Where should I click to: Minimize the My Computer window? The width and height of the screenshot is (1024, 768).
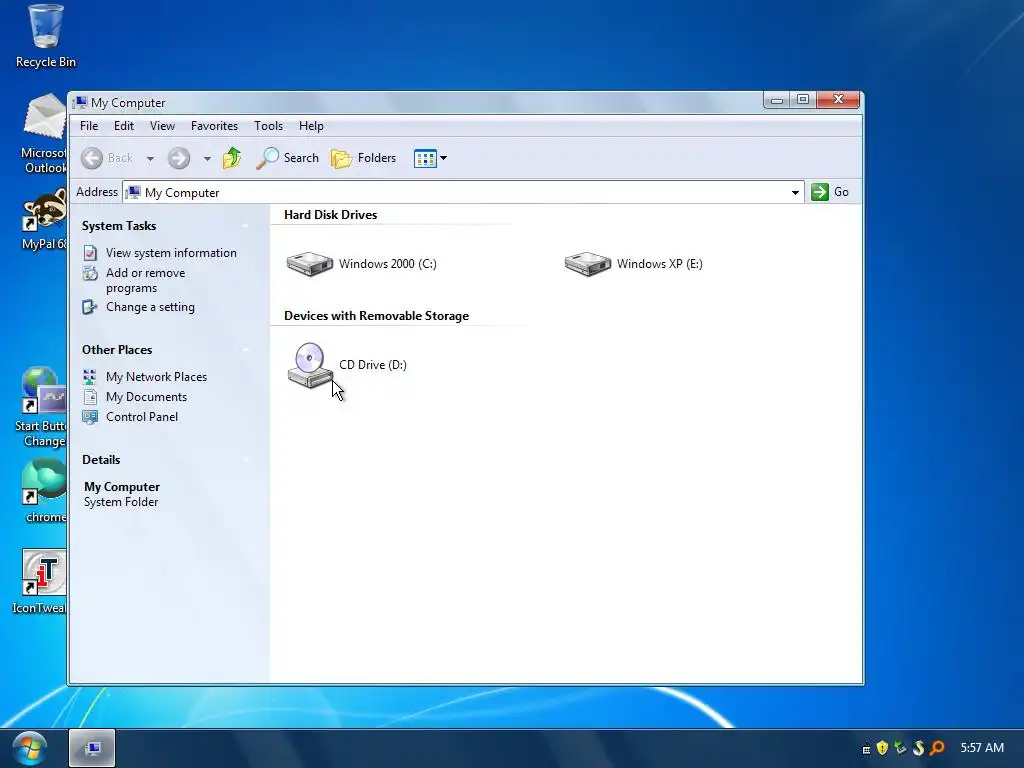pyautogui.click(x=776, y=100)
